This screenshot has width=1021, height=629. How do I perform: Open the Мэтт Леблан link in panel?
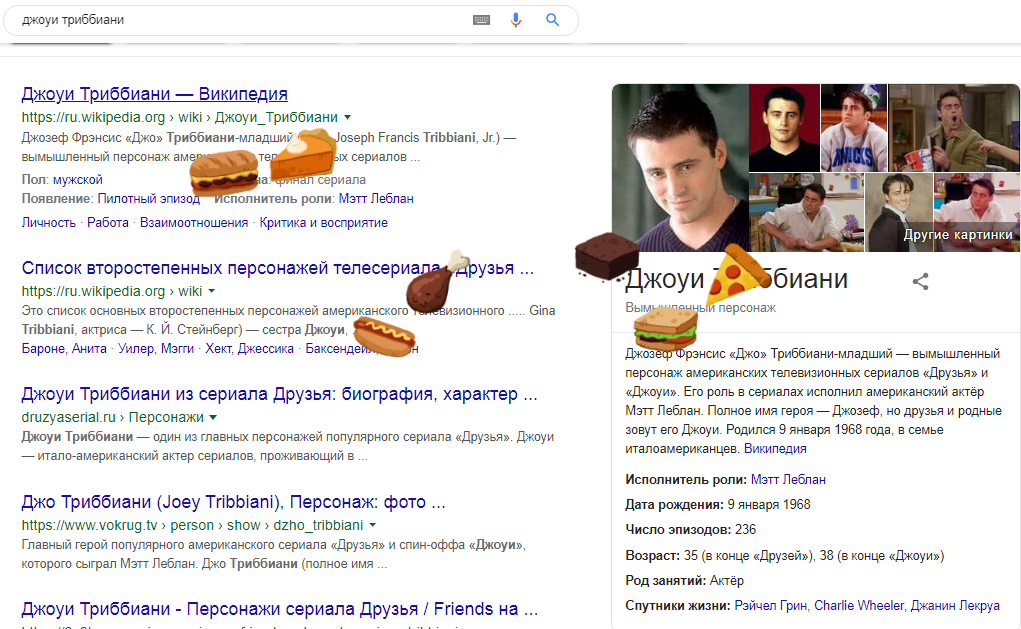[788, 479]
